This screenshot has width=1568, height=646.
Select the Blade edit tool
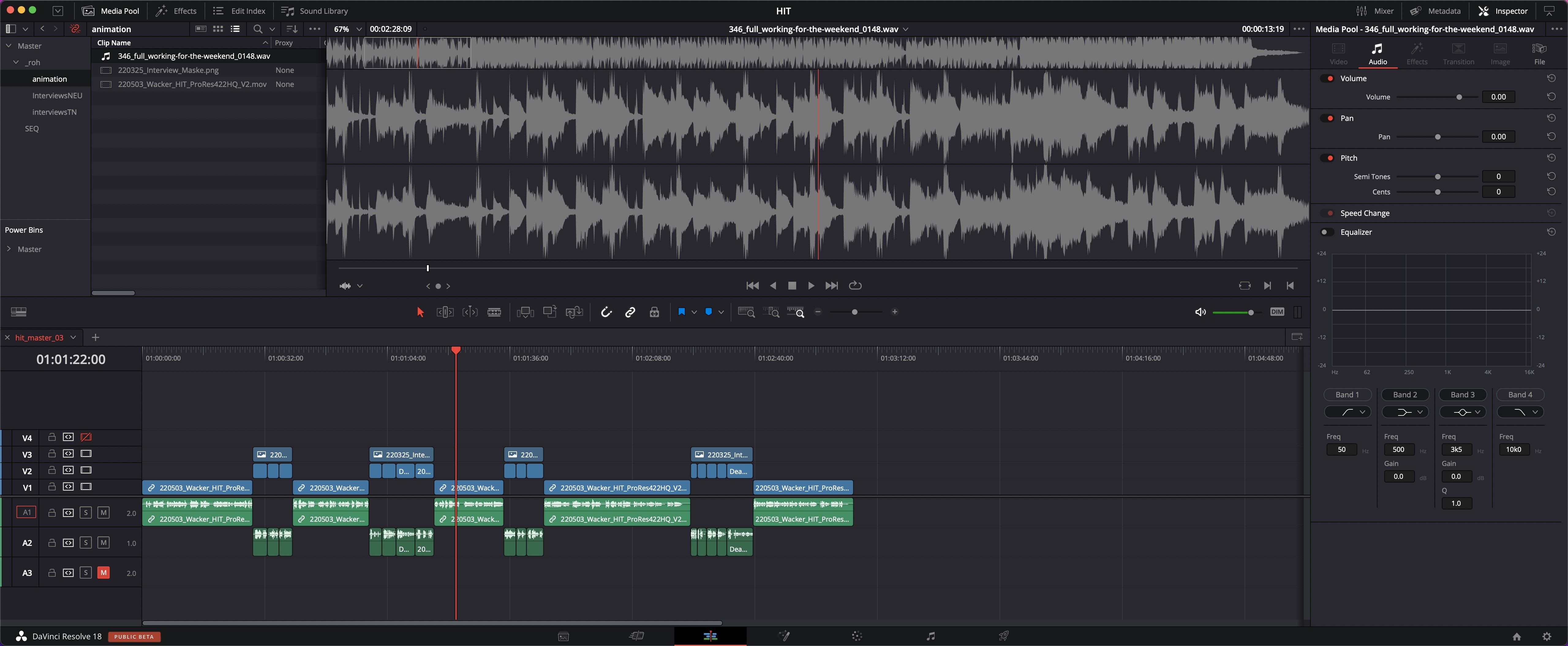pos(494,312)
